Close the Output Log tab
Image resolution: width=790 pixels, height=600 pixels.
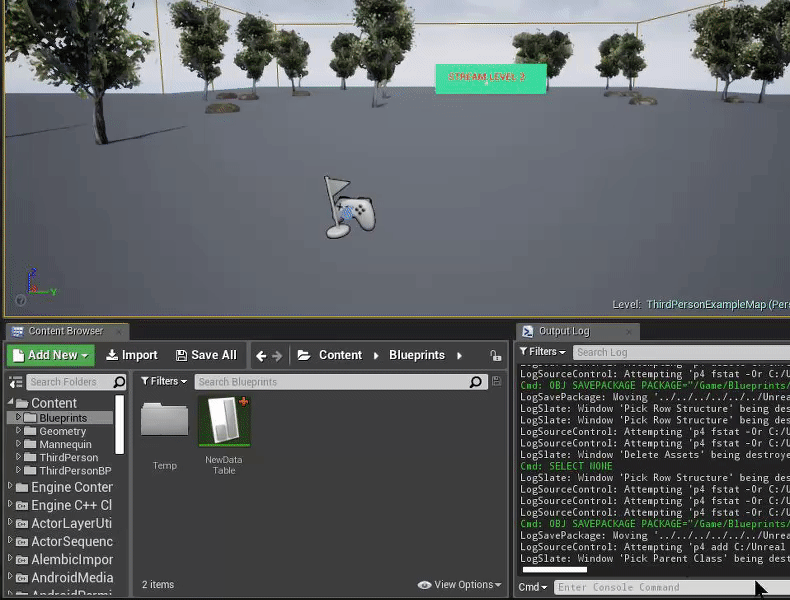(x=628, y=331)
